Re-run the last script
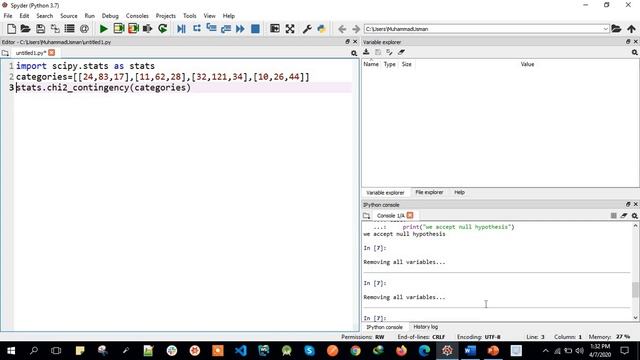This screenshot has height=360, width=640. click(162, 29)
